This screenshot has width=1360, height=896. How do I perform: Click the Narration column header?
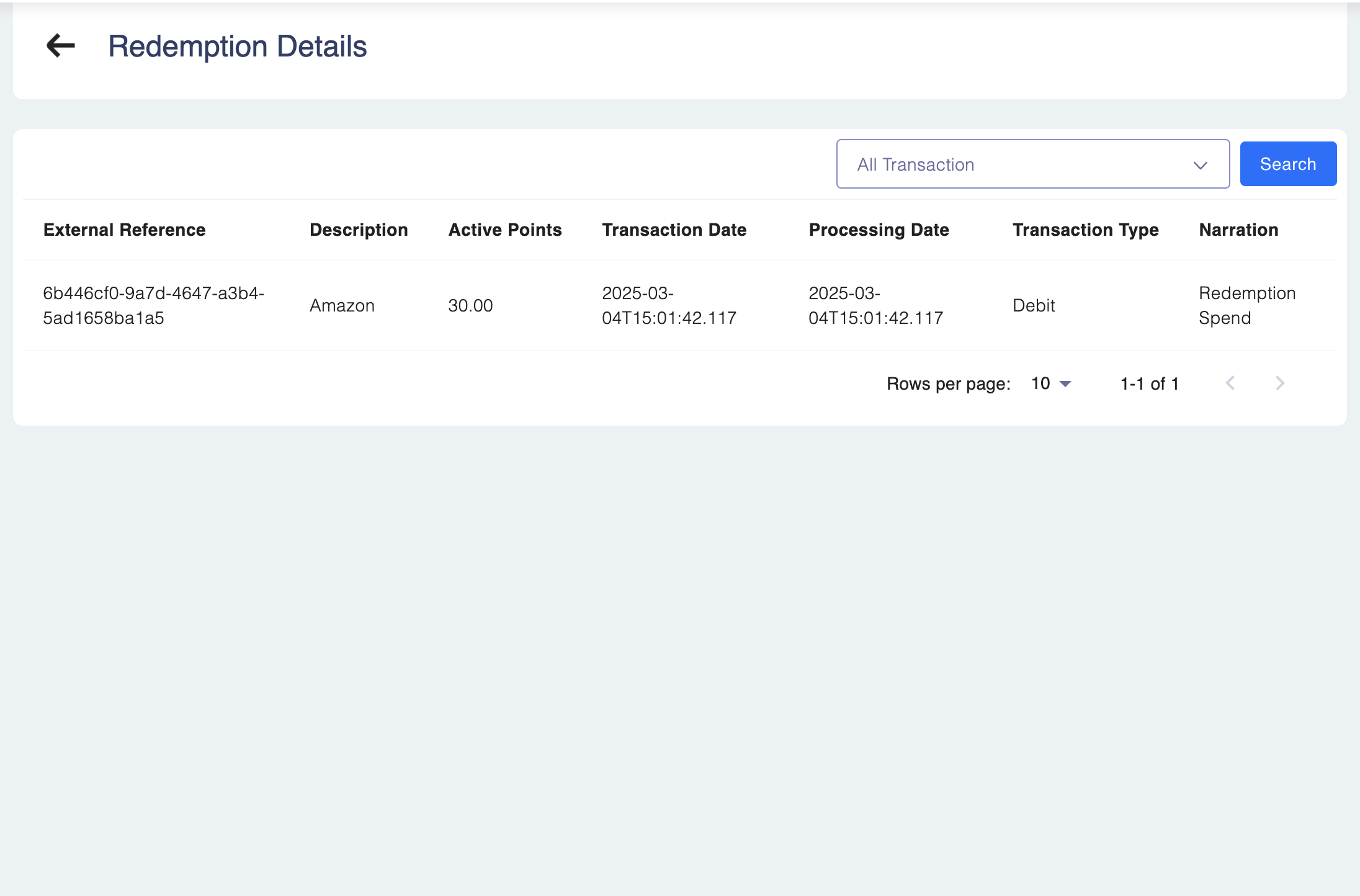click(1238, 230)
